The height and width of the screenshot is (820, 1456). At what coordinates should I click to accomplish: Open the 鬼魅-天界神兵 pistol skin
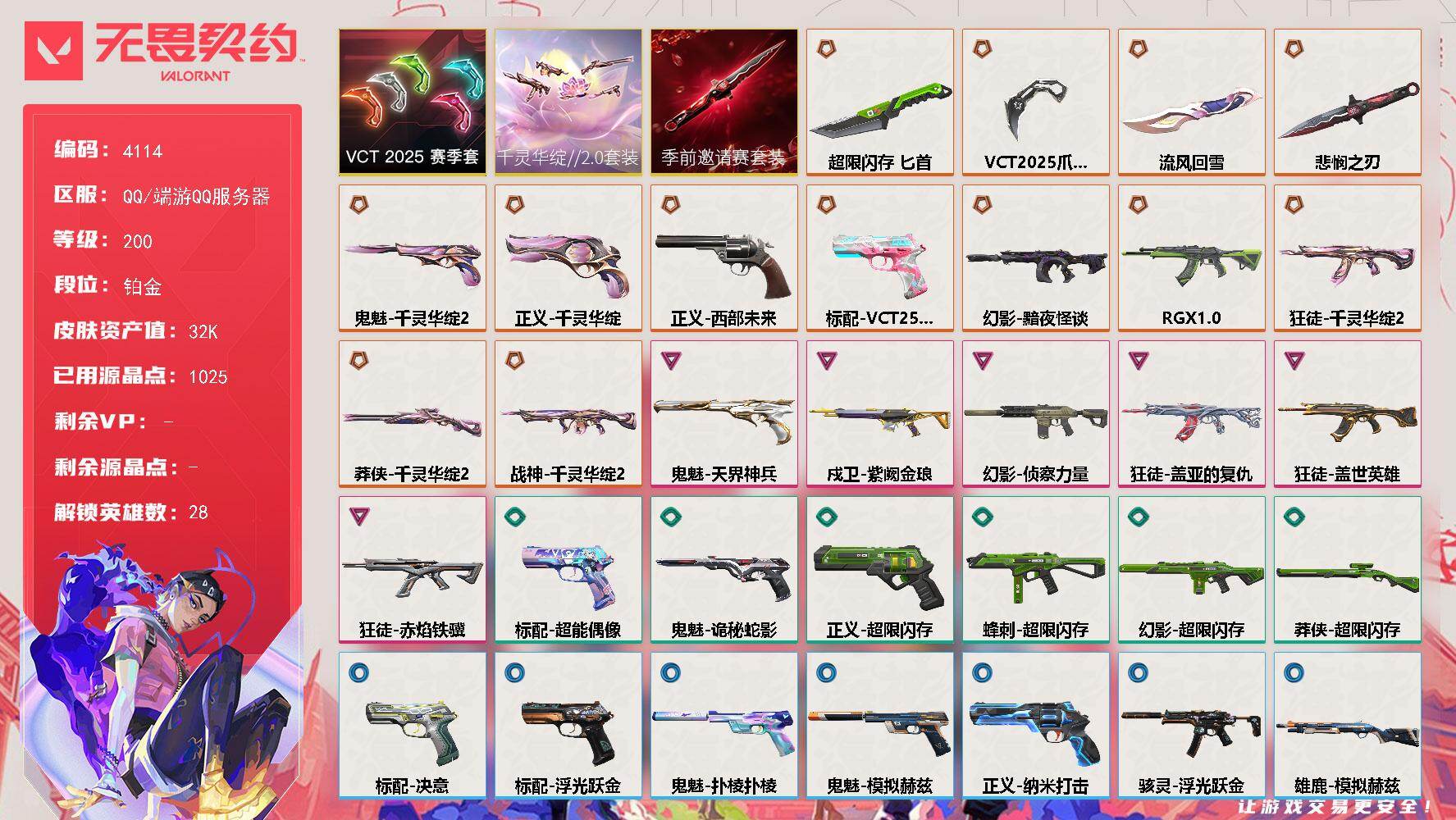coord(723,413)
